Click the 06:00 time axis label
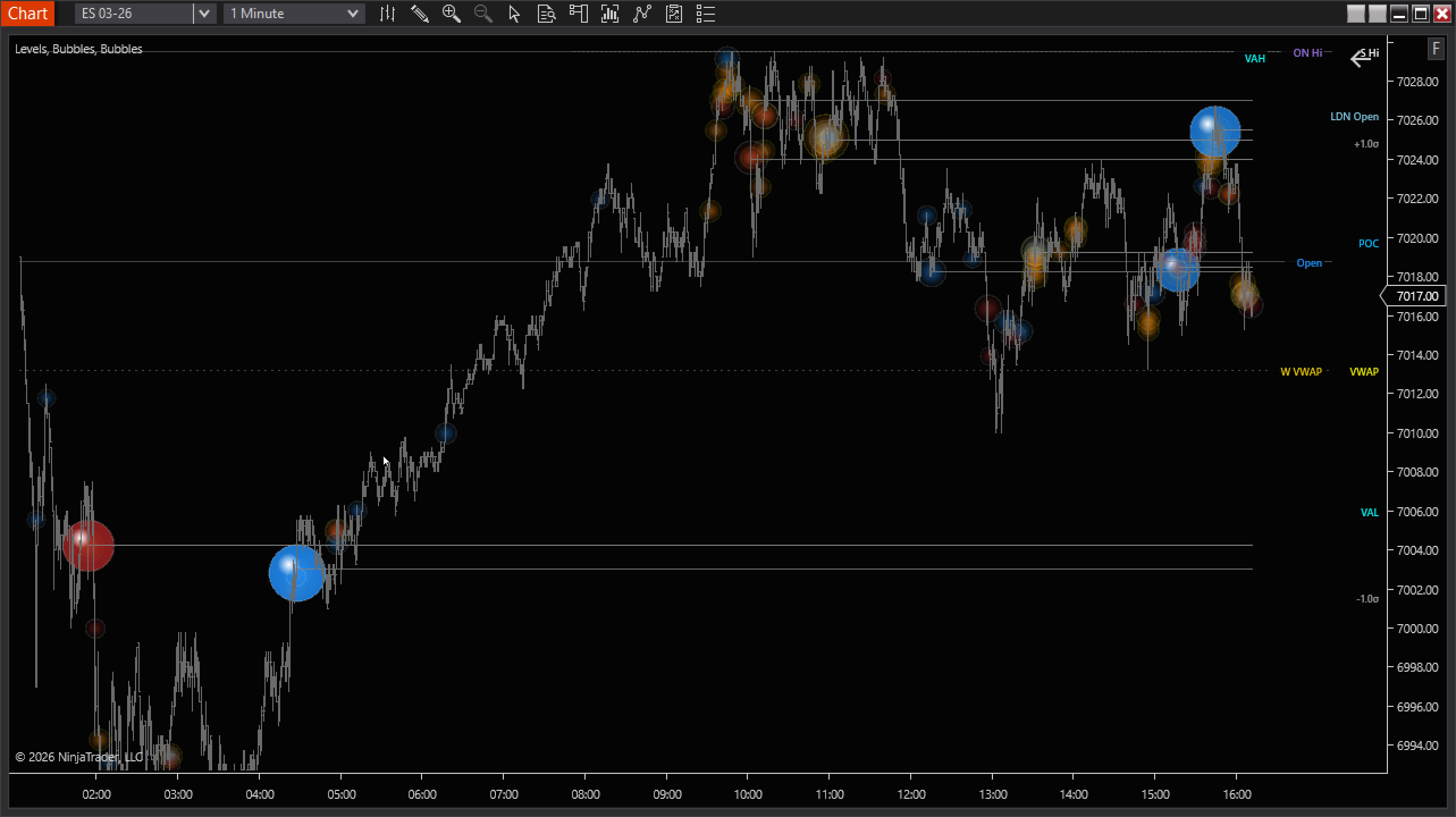 click(x=422, y=794)
